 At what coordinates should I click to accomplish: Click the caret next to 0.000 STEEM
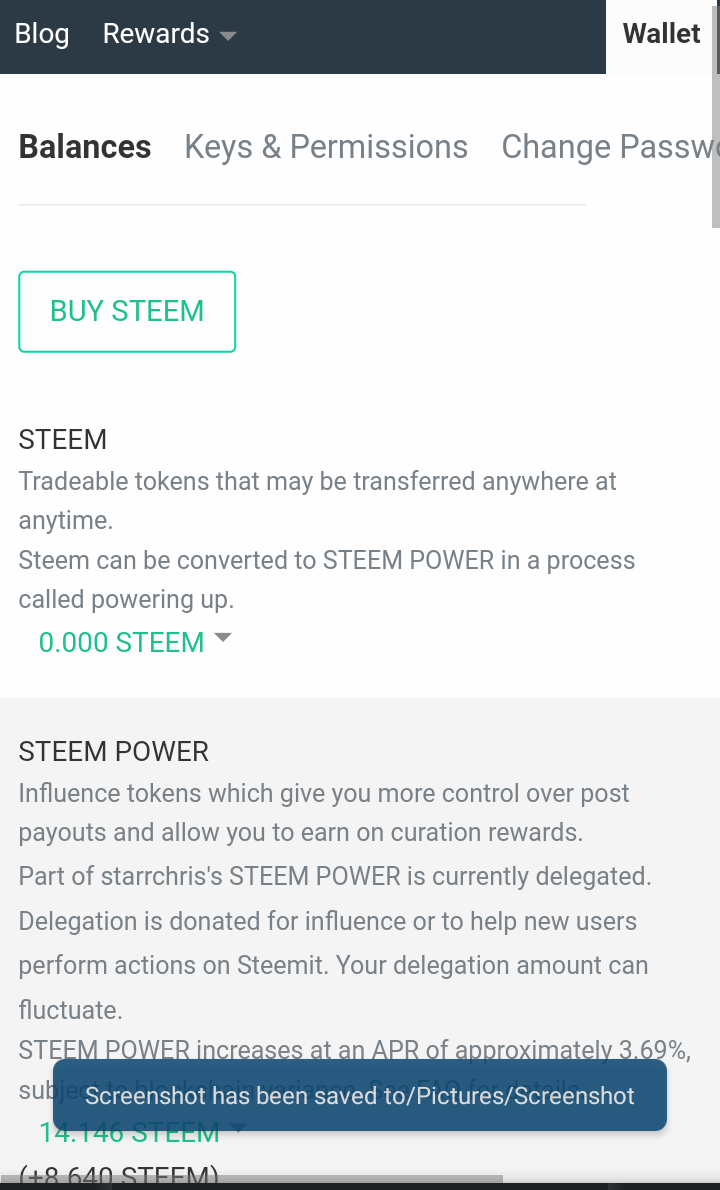222,638
